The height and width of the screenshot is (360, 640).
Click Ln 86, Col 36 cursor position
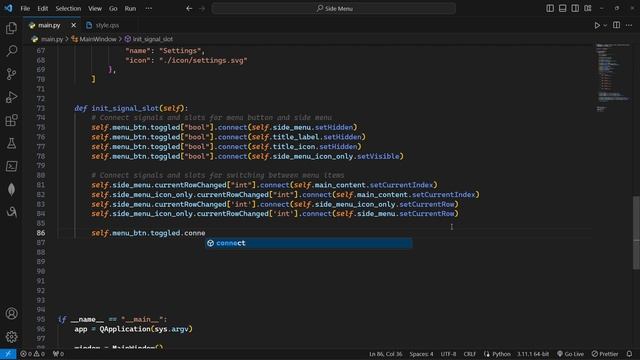(x=385, y=354)
